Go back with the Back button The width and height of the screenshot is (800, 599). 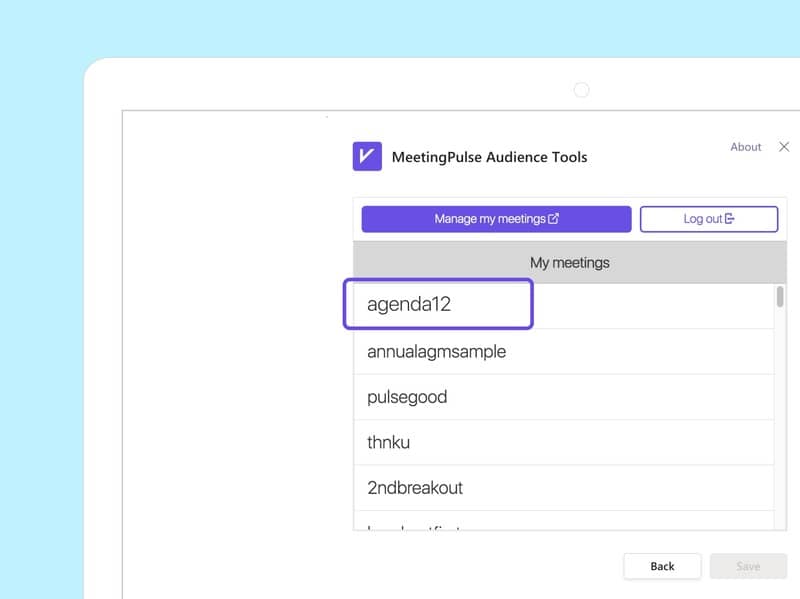click(662, 566)
